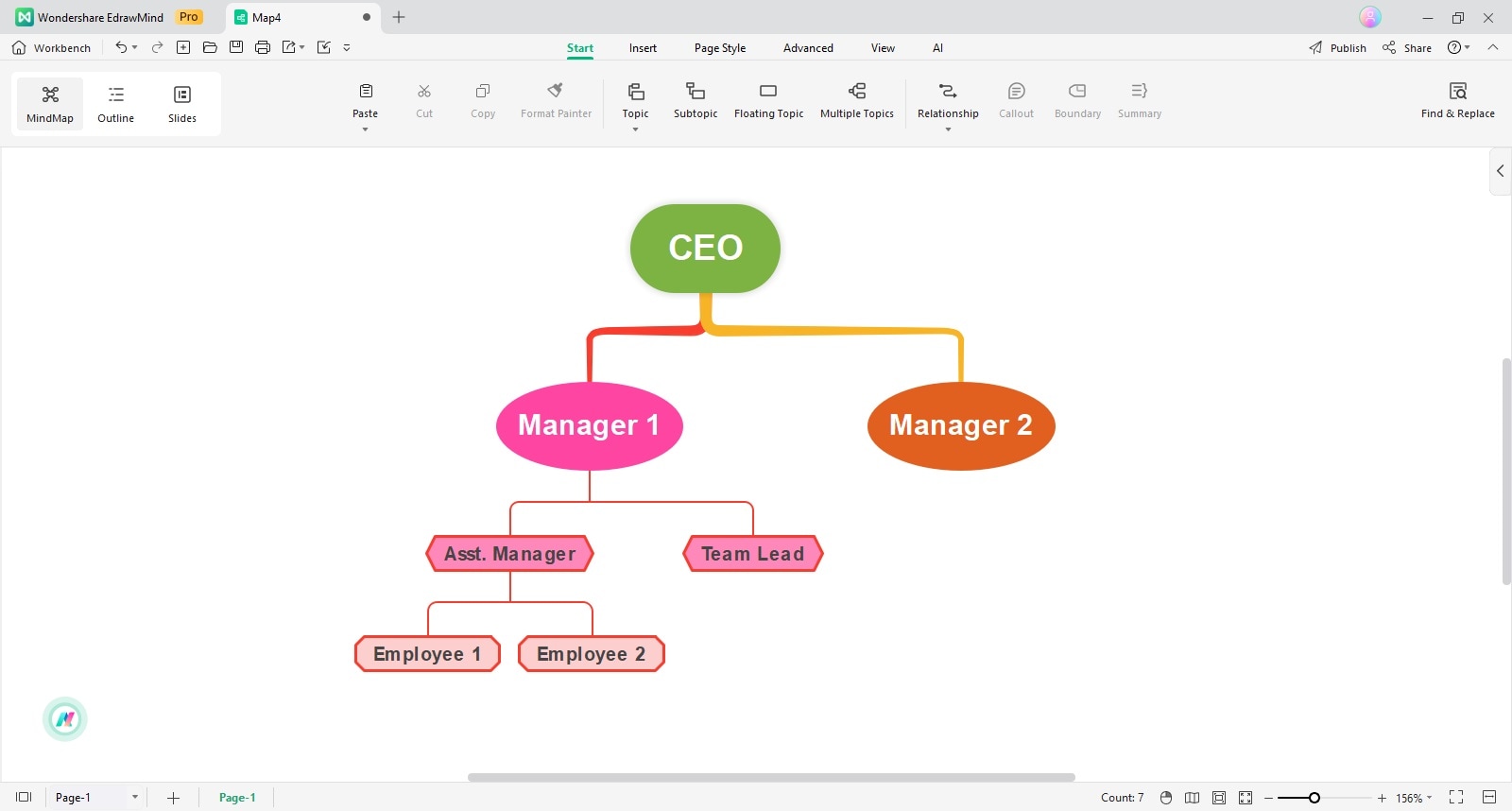Open the undo history dropdown arrow
The width and height of the screenshot is (1512, 811).
(x=135, y=47)
